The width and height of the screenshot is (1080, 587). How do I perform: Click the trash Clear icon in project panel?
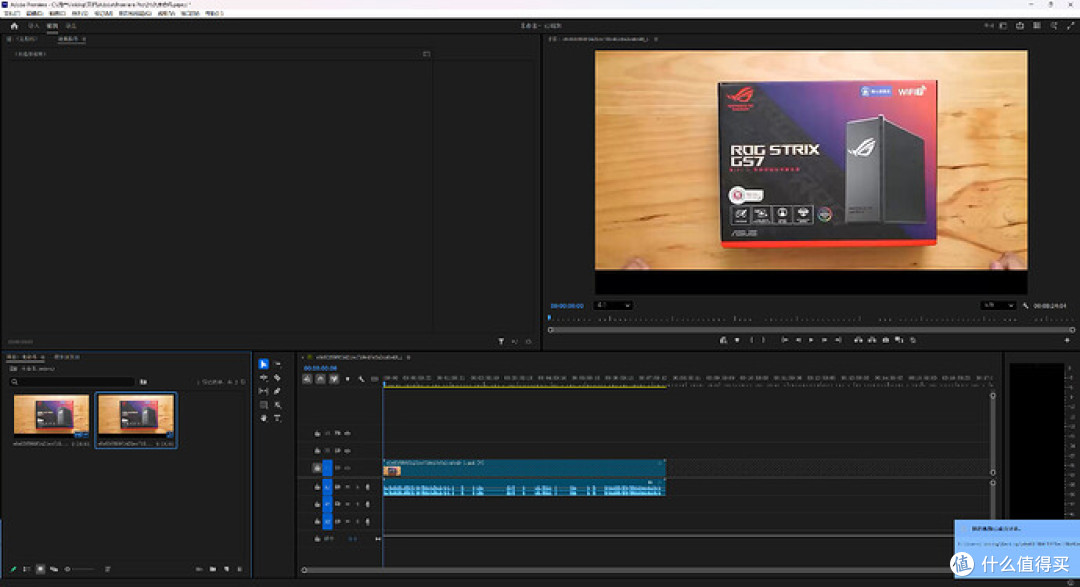point(240,569)
